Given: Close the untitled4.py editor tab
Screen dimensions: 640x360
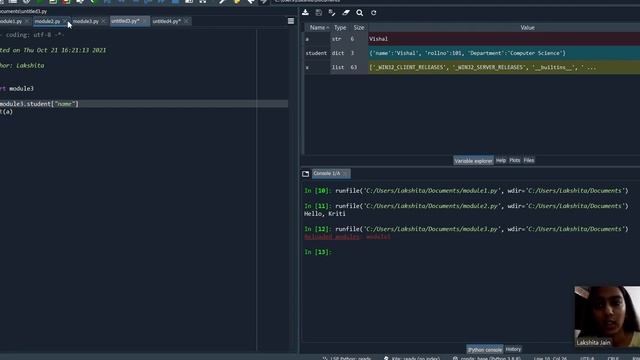Looking at the screenshot, I should click(x=186, y=21).
